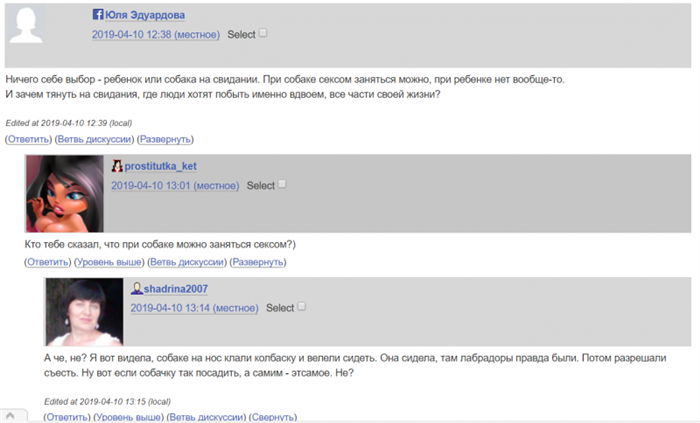Screen dimensions: 700x423
Task: Click the comment text starting 'Кто тебе сказал'
Action: 160,245
